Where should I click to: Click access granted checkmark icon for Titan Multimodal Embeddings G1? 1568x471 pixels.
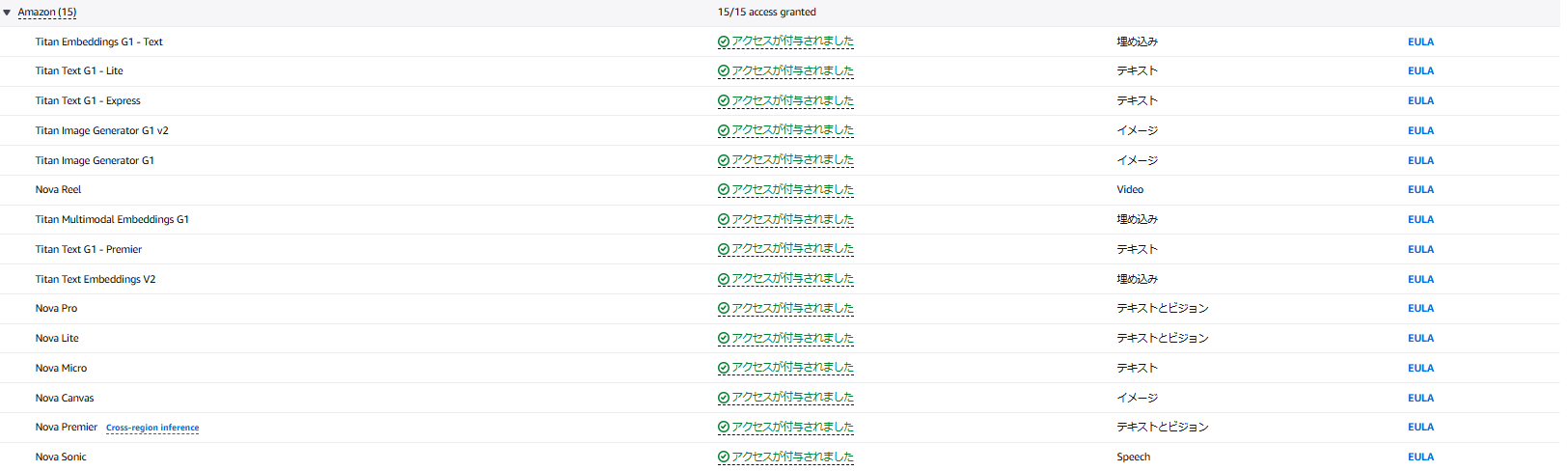click(x=724, y=220)
